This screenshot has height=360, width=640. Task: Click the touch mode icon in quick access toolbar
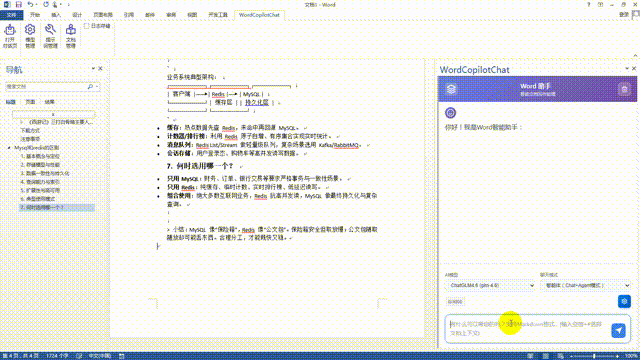coord(55,4)
